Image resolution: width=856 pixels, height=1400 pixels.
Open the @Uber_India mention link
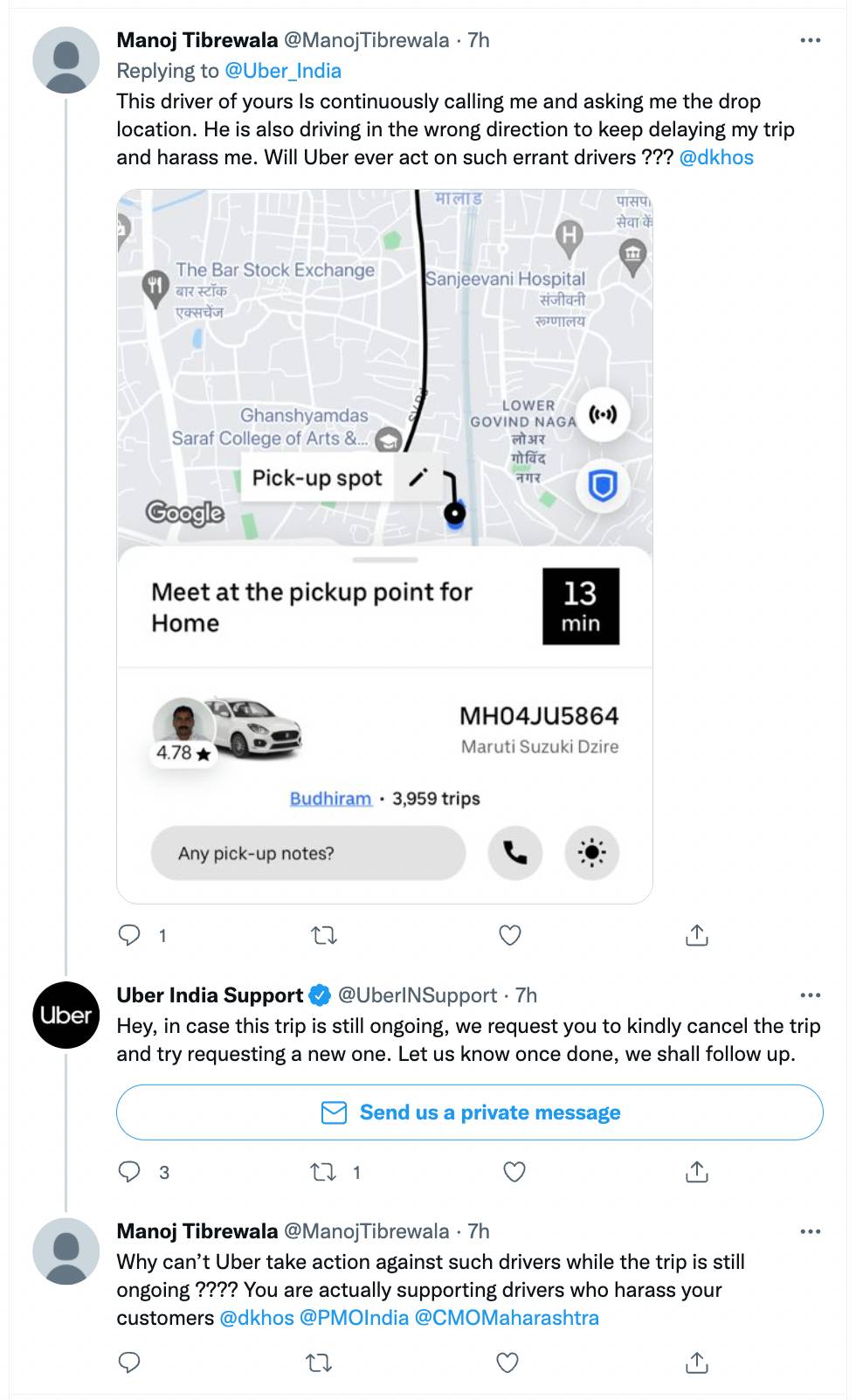(283, 71)
